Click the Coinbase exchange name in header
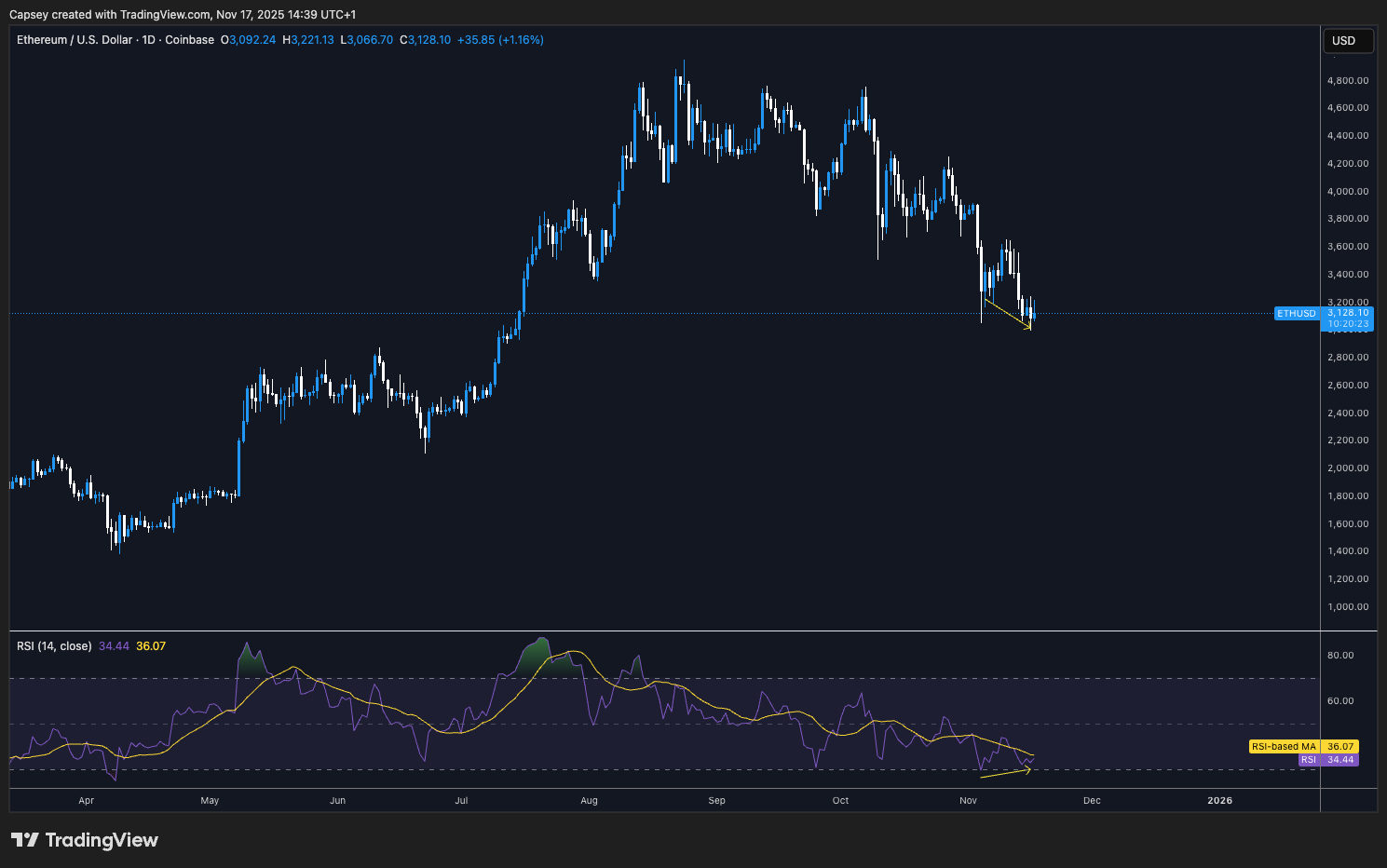Image resolution: width=1387 pixels, height=868 pixels. coord(189,39)
